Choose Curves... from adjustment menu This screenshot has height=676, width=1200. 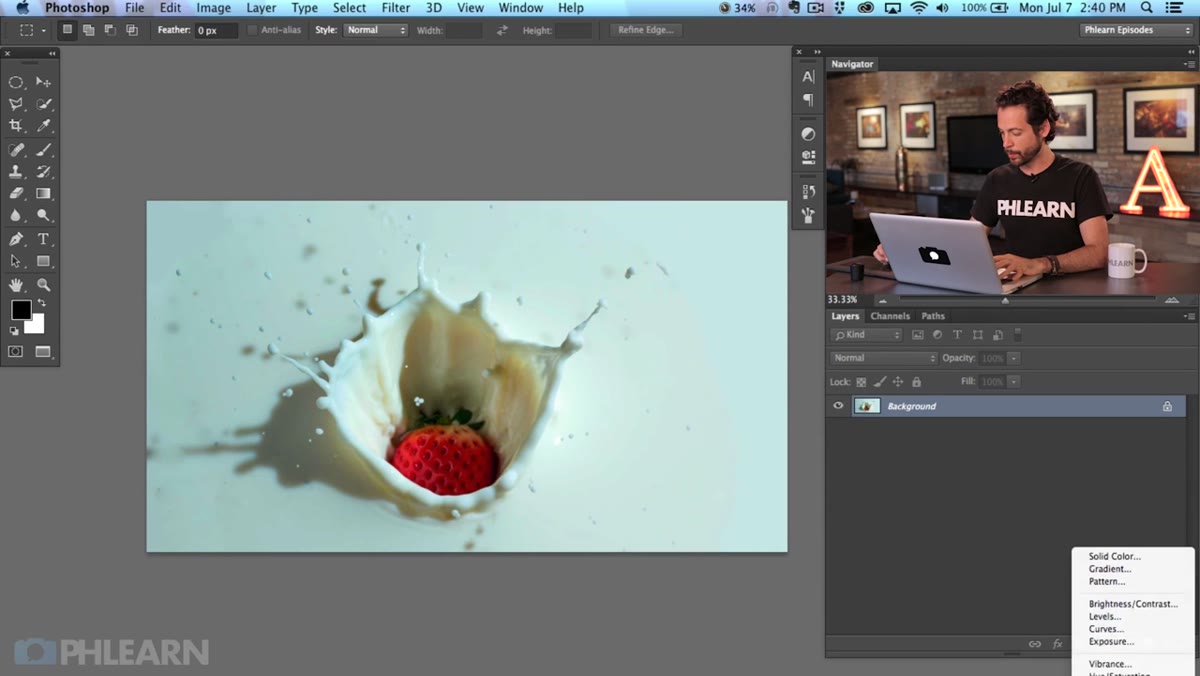pos(1106,629)
